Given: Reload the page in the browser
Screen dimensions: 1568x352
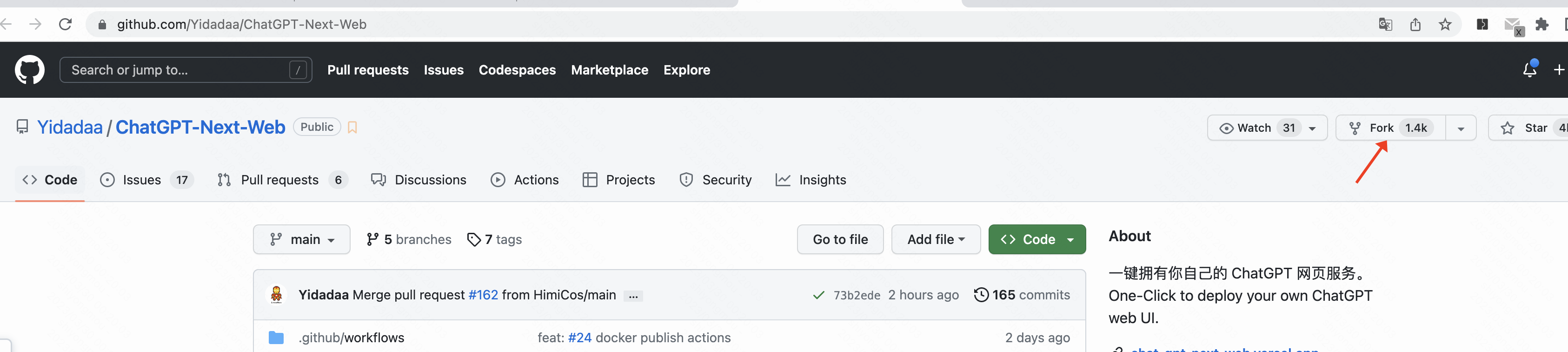Looking at the screenshot, I should (65, 24).
